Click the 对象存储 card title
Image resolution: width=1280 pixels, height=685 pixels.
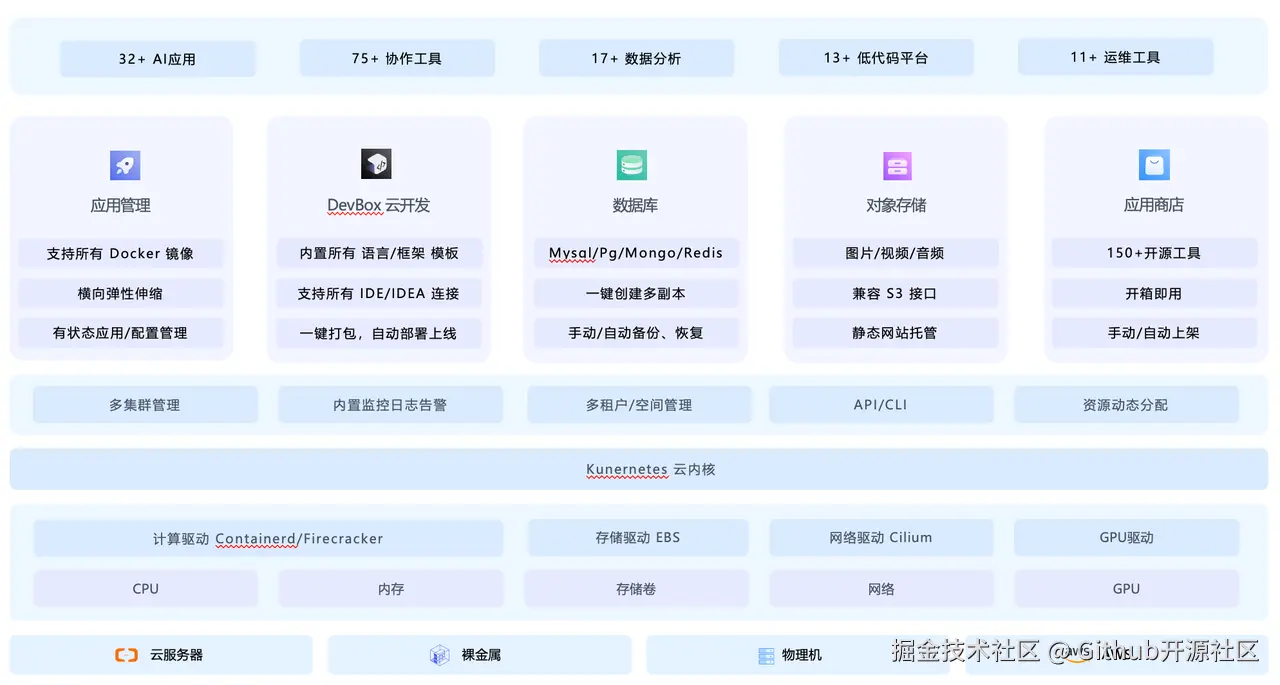coord(896,205)
